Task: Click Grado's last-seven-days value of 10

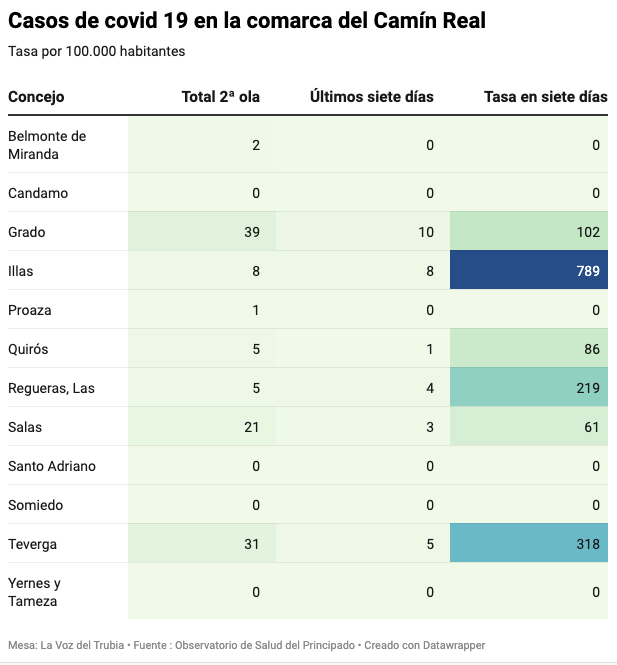Action: pyautogui.click(x=425, y=232)
